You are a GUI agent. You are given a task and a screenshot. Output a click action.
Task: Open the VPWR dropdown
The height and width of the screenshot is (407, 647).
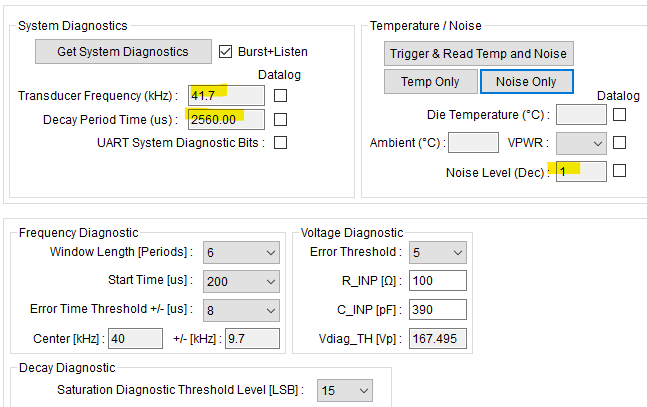click(581, 143)
